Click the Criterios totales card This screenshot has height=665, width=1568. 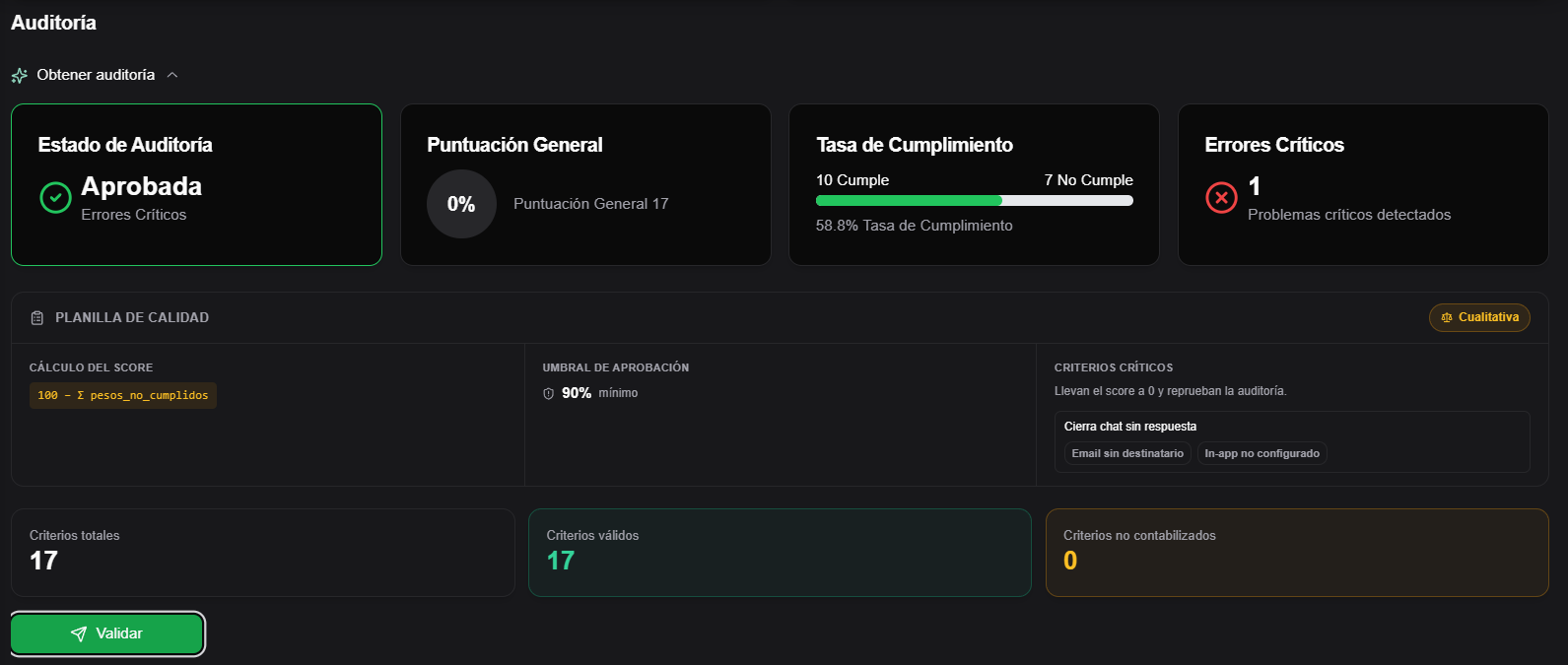[x=262, y=552]
